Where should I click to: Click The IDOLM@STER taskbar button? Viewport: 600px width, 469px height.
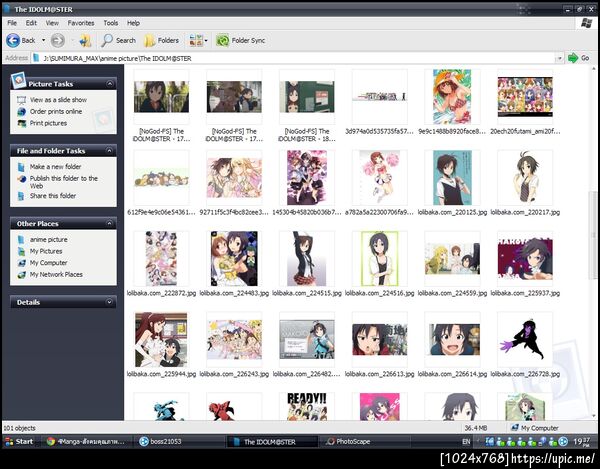272,442
